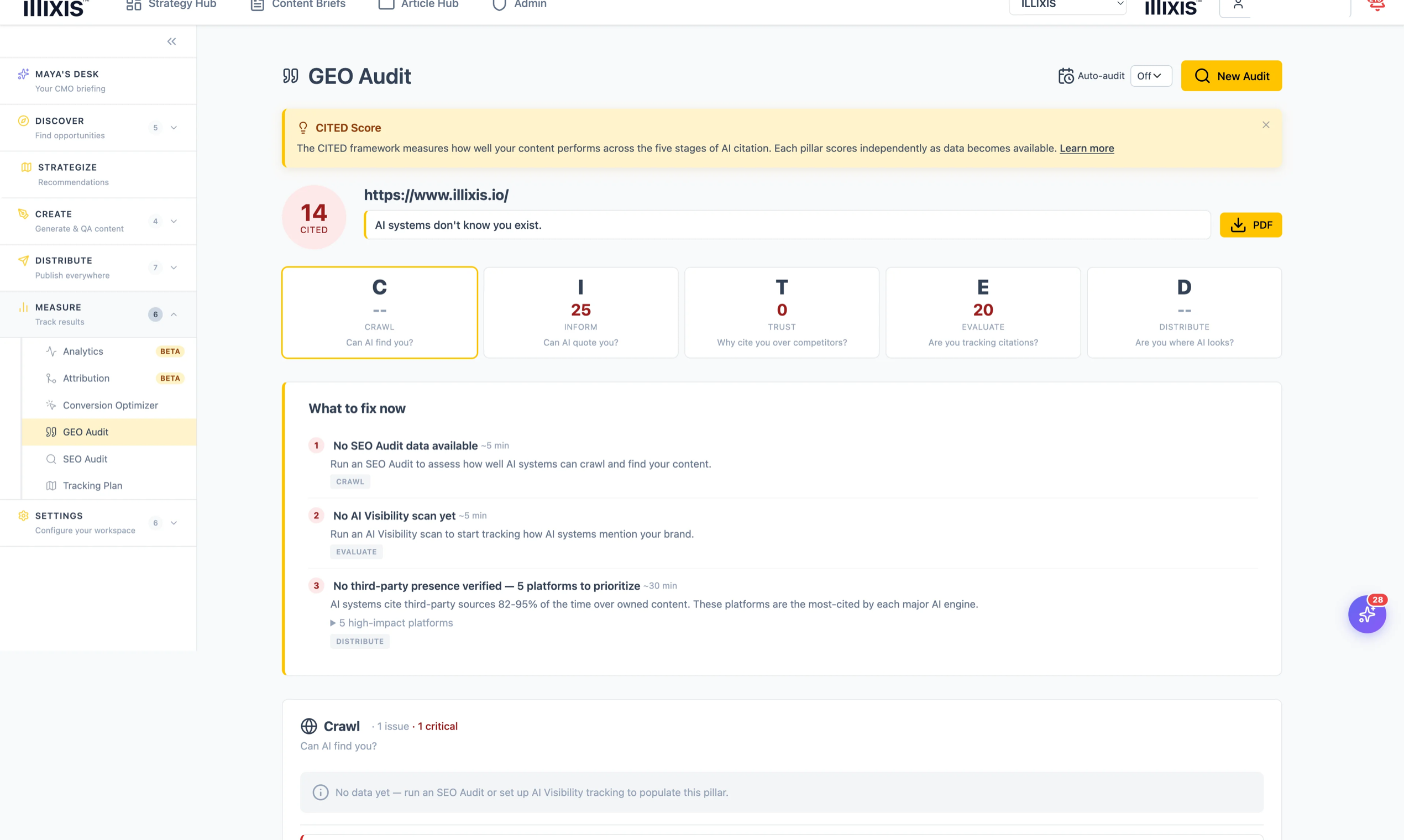Click the '1 critical' label beside Crawl

pyautogui.click(x=438, y=726)
